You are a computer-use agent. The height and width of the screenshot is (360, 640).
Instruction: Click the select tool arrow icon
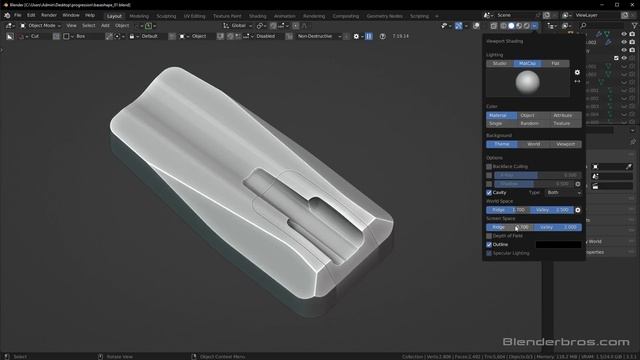(10, 36)
